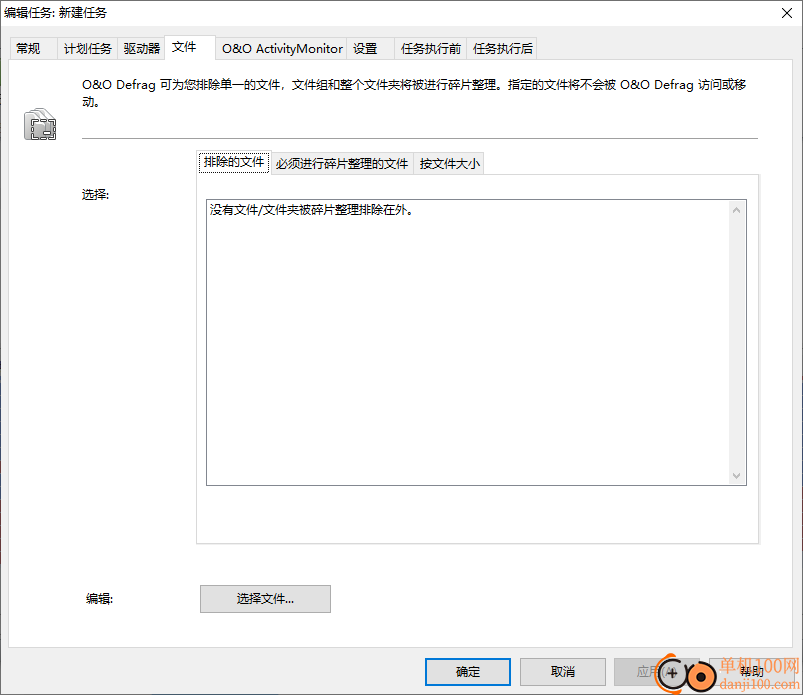803x695 pixels.
Task: Click scrollbar up arrow in file list
Action: point(736,210)
